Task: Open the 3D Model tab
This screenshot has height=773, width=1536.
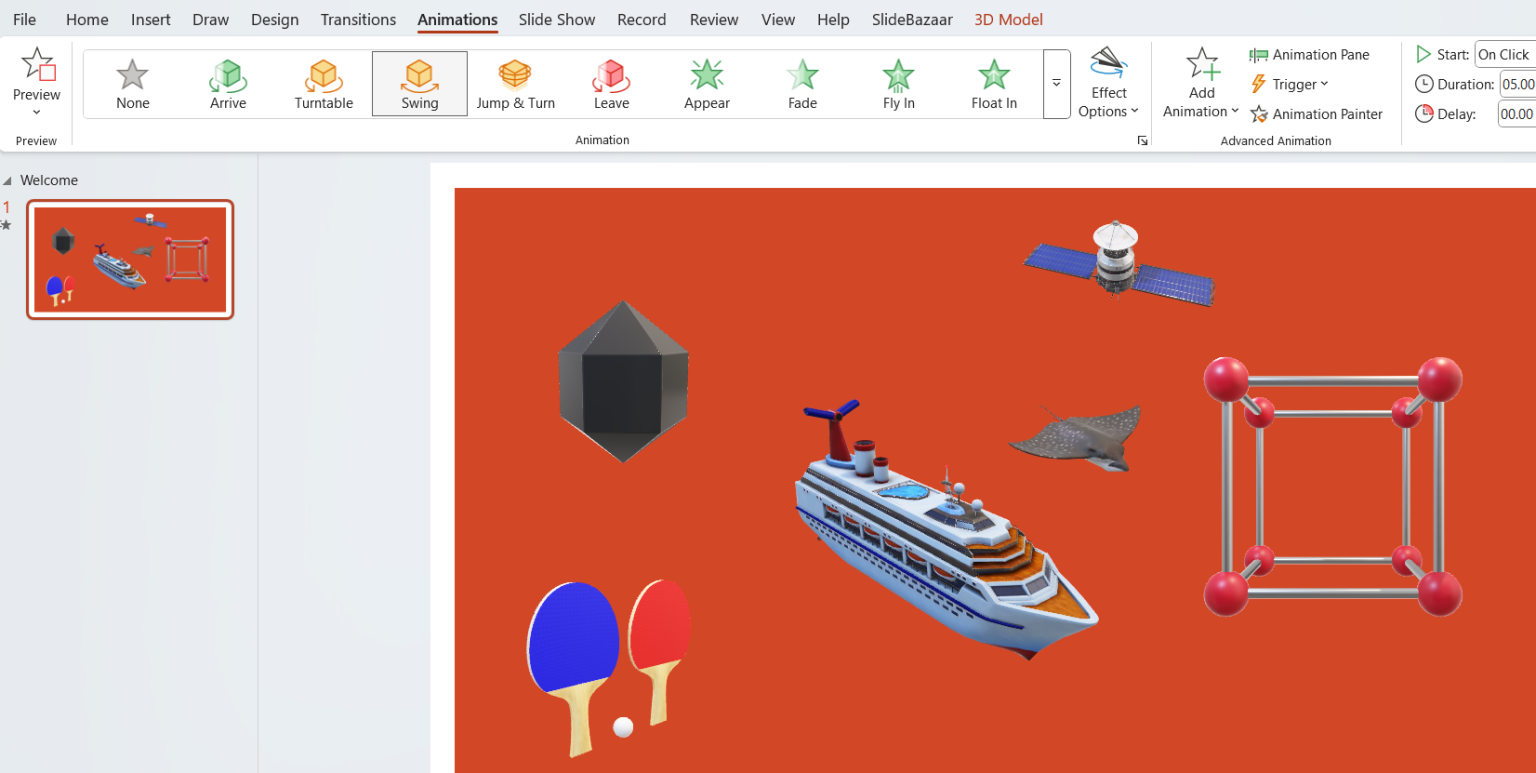Action: (x=1008, y=19)
